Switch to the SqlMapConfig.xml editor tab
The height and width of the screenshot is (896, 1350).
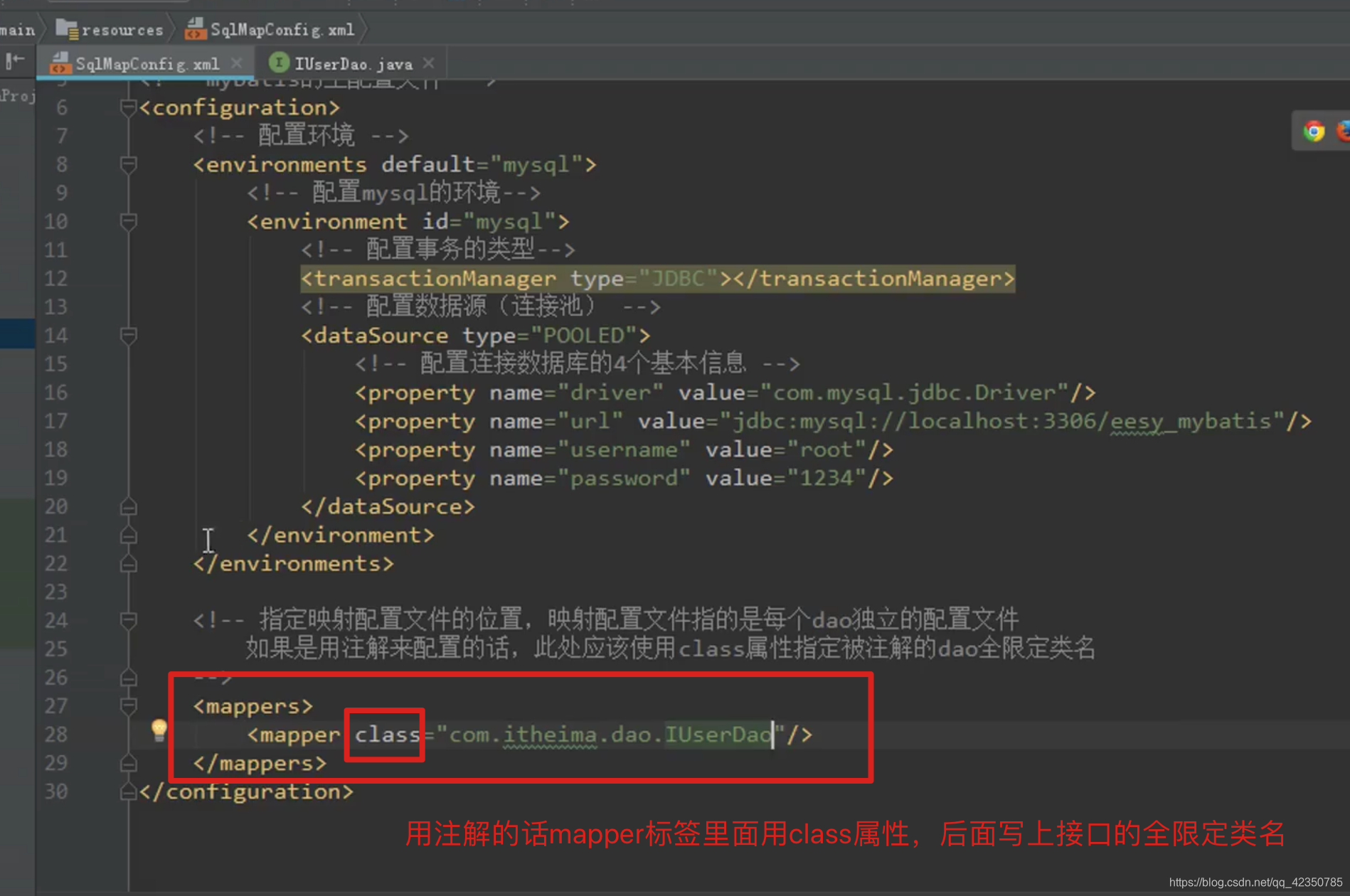(147, 64)
